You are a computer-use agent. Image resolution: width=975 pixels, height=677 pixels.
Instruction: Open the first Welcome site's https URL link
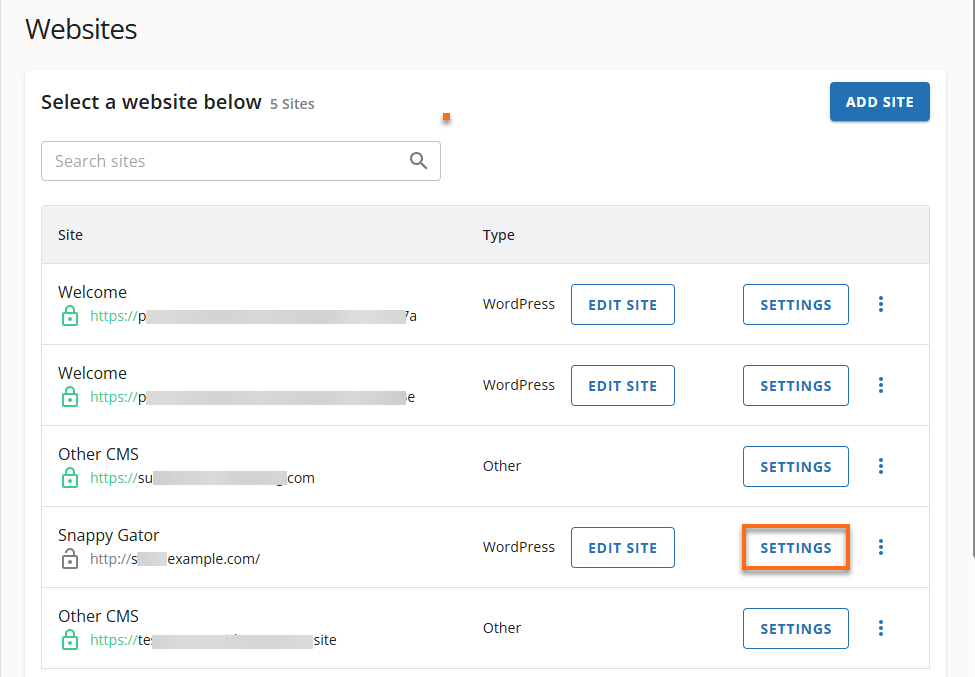[253, 316]
